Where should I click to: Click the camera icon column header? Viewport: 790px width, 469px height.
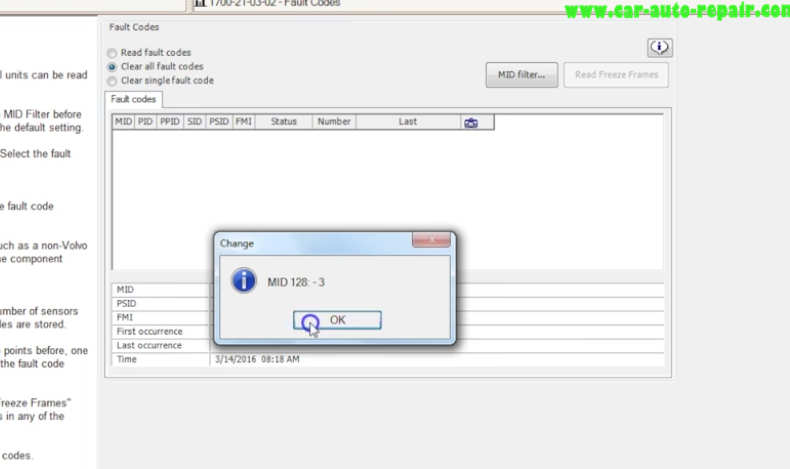470,122
